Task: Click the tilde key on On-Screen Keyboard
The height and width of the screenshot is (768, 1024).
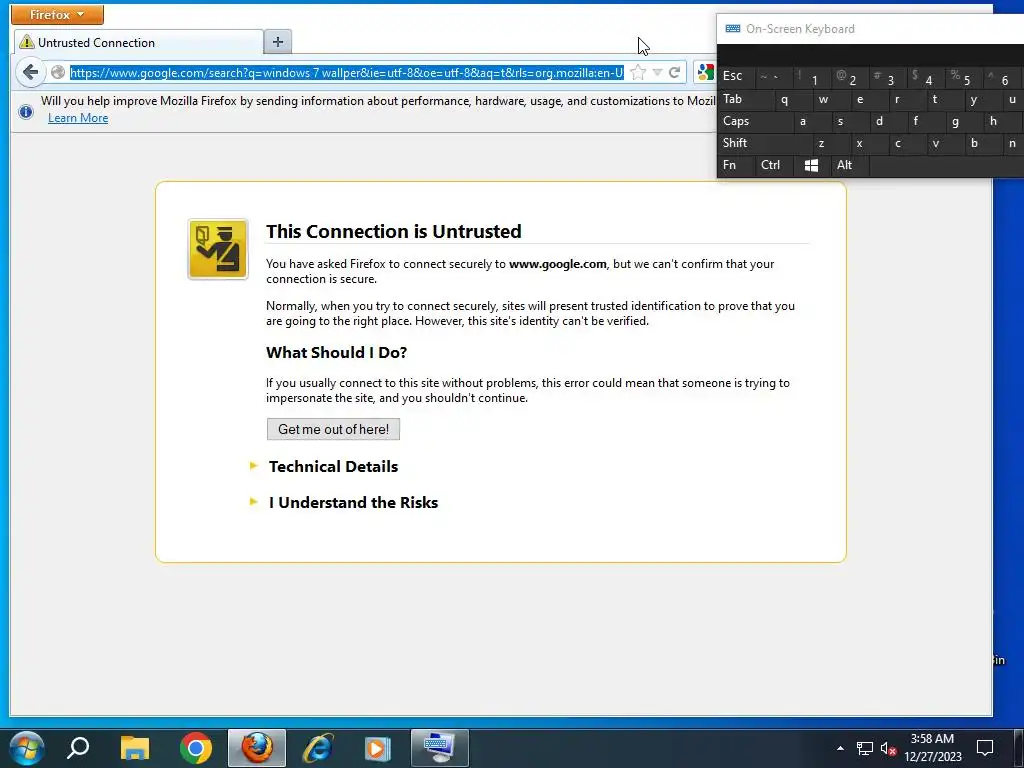Action: click(x=775, y=78)
